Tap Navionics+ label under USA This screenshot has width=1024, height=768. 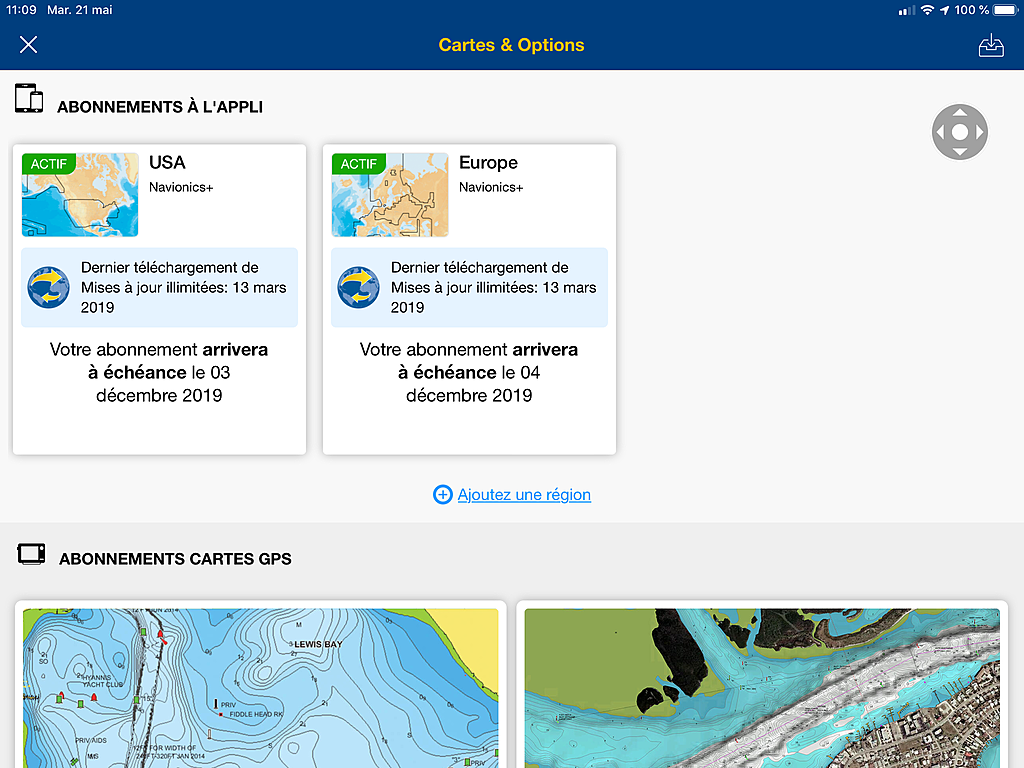tap(181, 187)
